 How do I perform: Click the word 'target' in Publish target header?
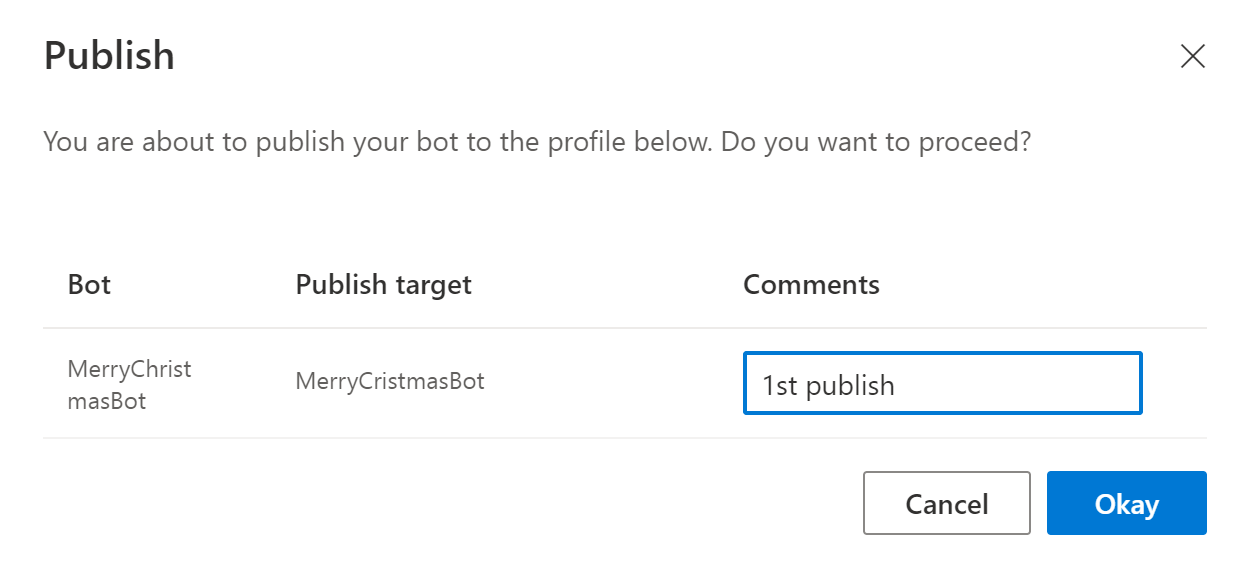click(x=432, y=285)
